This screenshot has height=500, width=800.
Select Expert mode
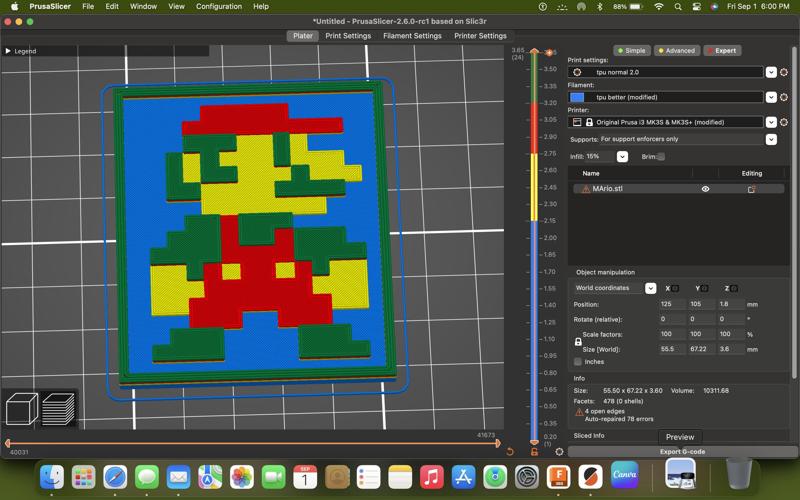tap(721, 50)
